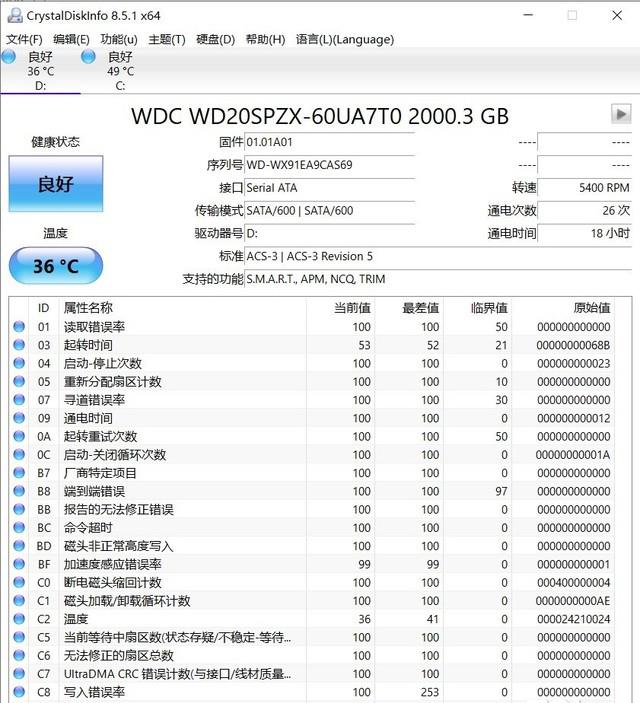Click the status icon for BB 报告的无法修正错误
Image resolution: width=640 pixels, height=703 pixels.
coord(19,509)
